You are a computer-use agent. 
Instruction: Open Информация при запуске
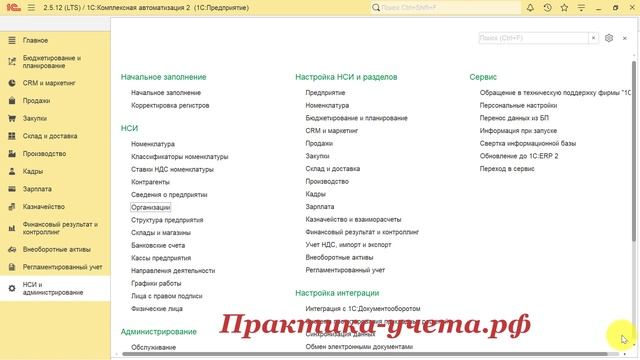(518, 131)
